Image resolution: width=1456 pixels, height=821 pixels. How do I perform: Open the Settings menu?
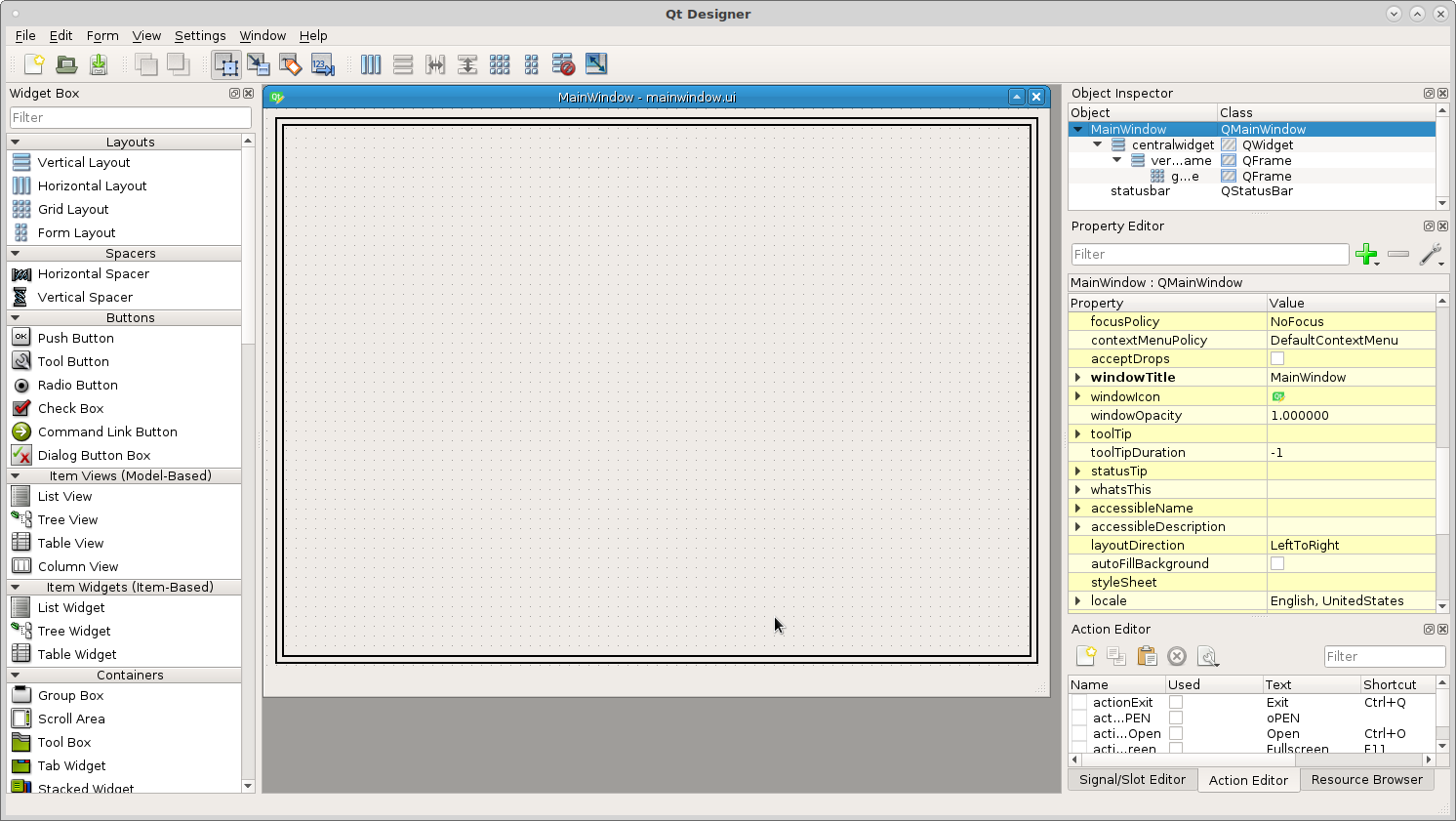click(x=200, y=35)
